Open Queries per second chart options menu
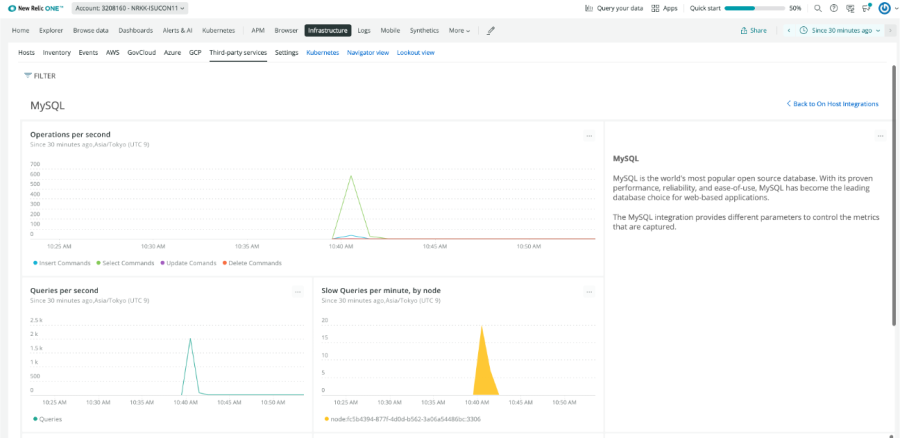The width and height of the screenshot is (900, 438). click(x=298, y=292)
